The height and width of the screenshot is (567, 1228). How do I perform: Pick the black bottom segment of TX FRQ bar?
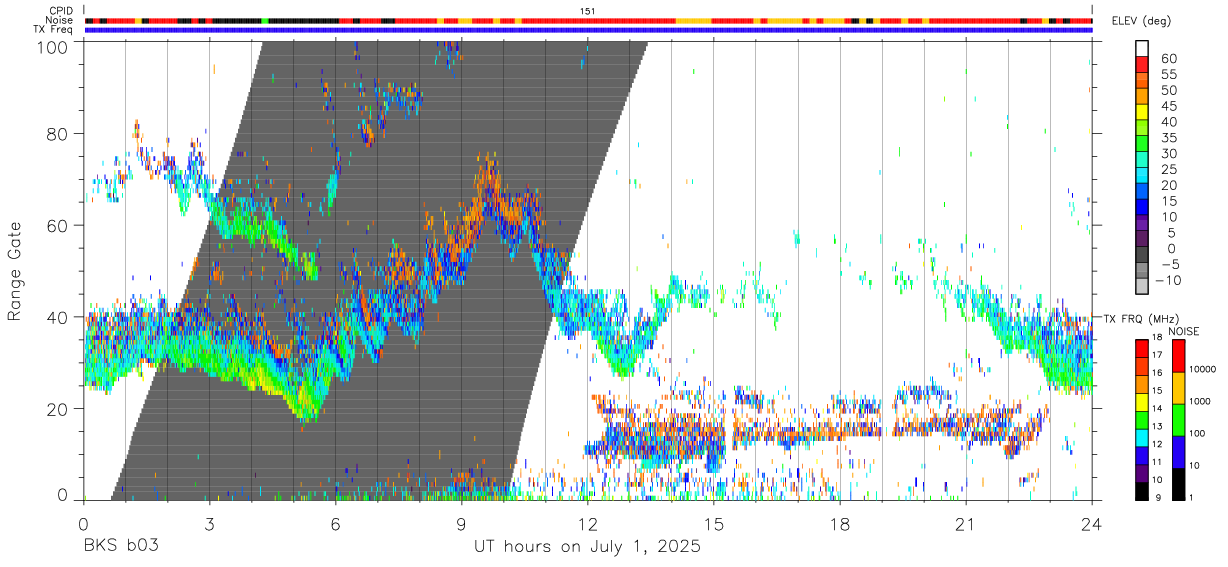coord(1142,492)
